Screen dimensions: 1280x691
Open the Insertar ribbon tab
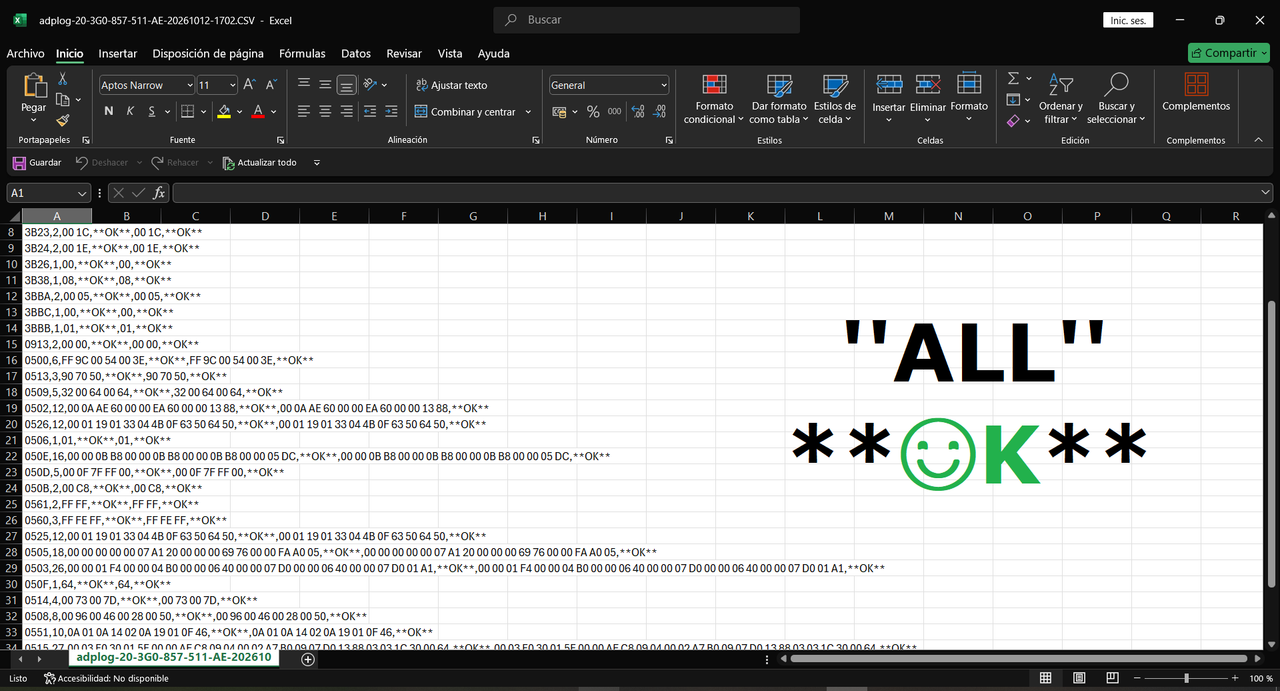[x=118, y=54]
